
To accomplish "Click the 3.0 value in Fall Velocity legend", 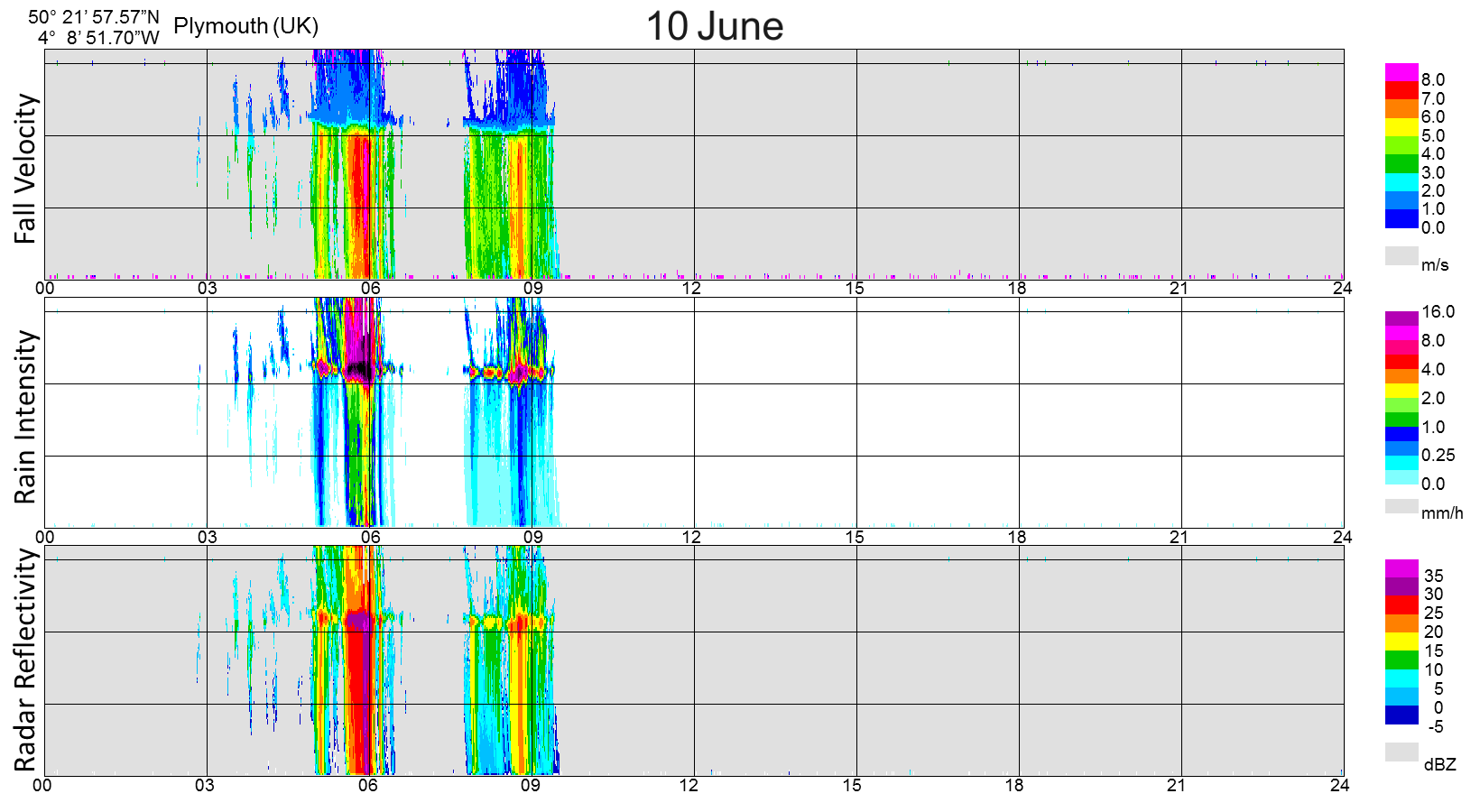I will coord(1433,172).
